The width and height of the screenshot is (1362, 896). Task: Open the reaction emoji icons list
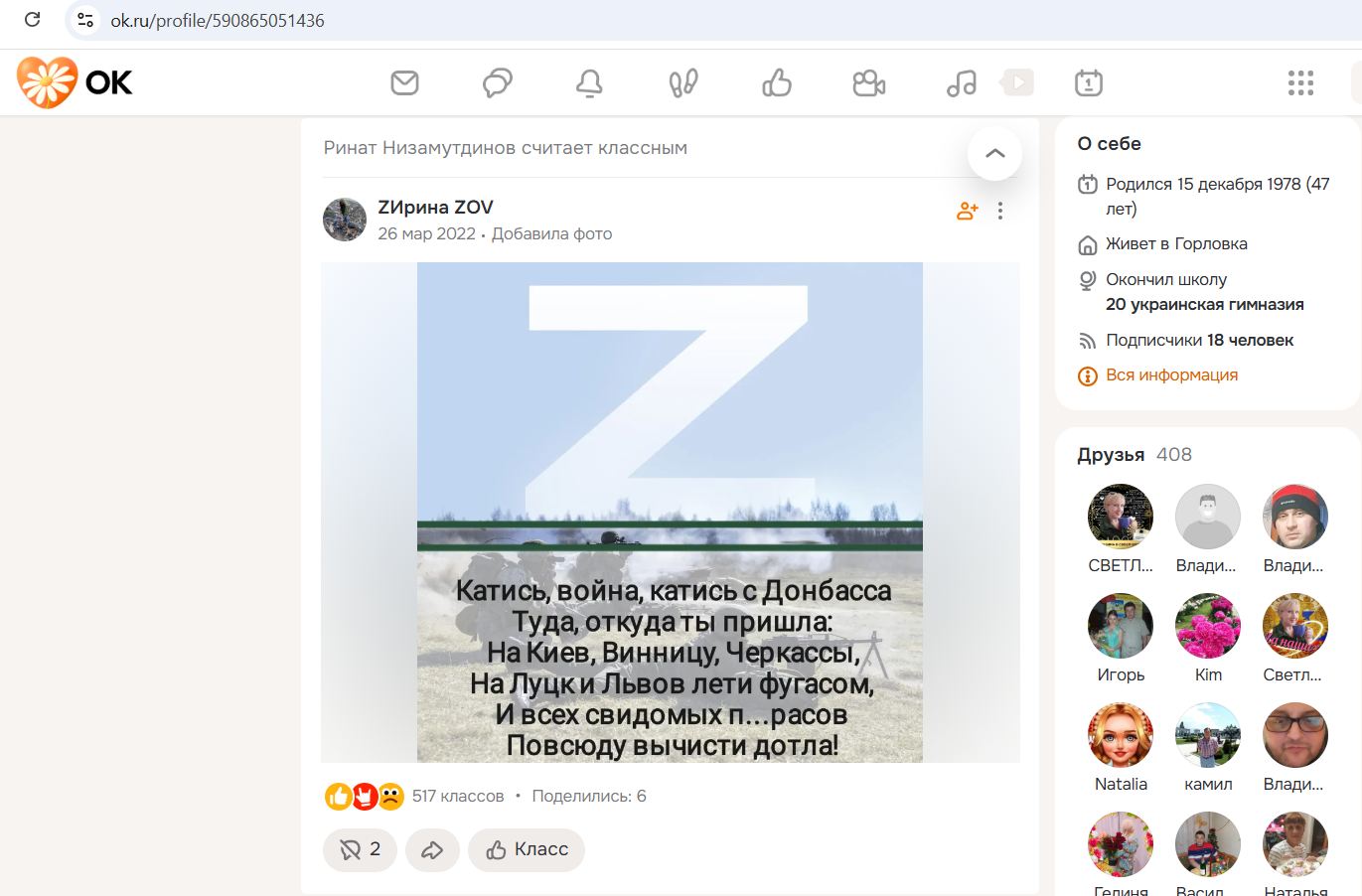365,796
